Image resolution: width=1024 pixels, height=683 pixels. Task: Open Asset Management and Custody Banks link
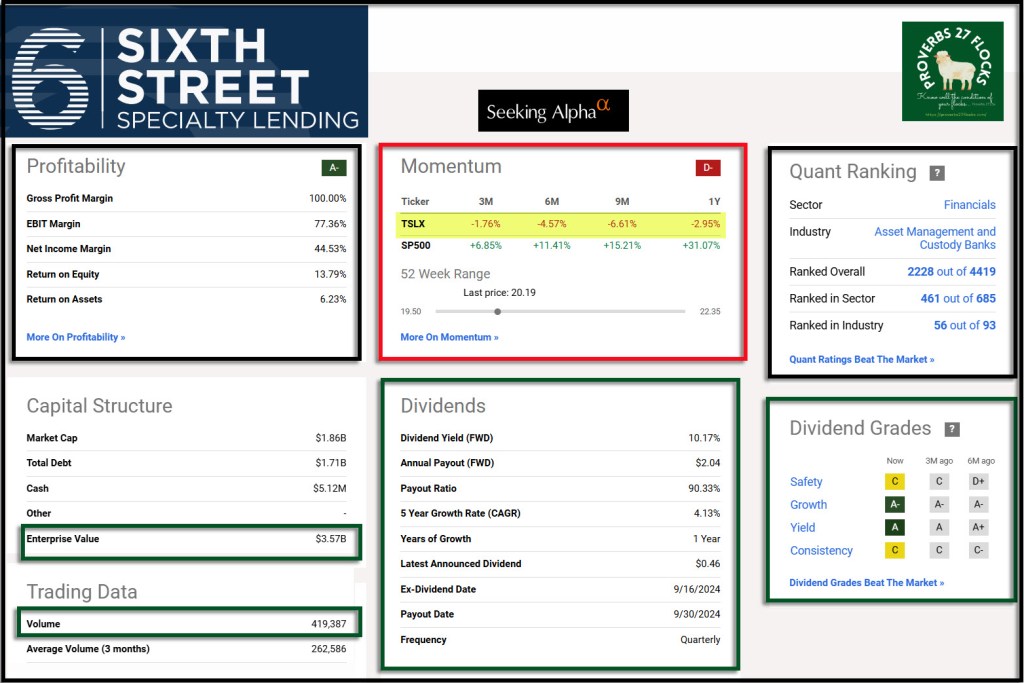tap(935, 238)
